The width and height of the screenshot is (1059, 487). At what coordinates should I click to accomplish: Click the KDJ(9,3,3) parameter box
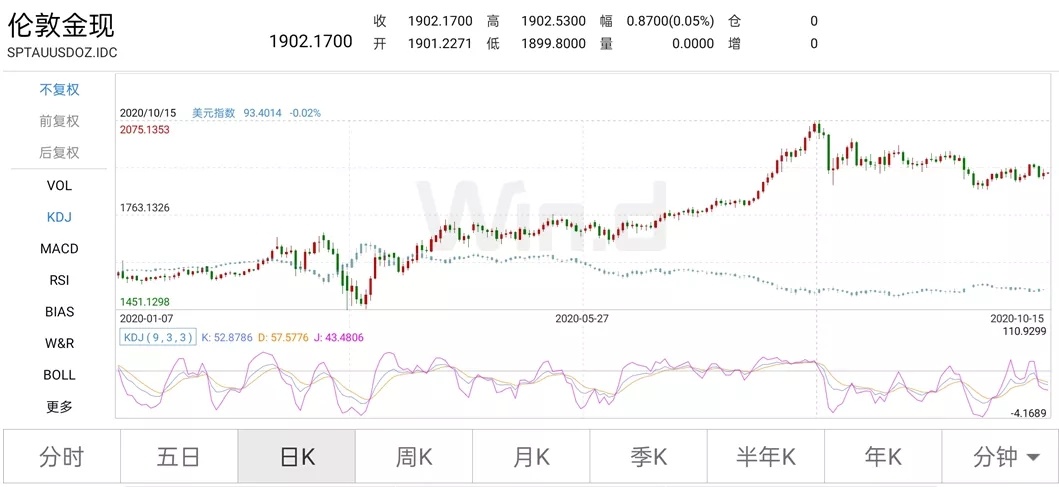click(158, 337)
